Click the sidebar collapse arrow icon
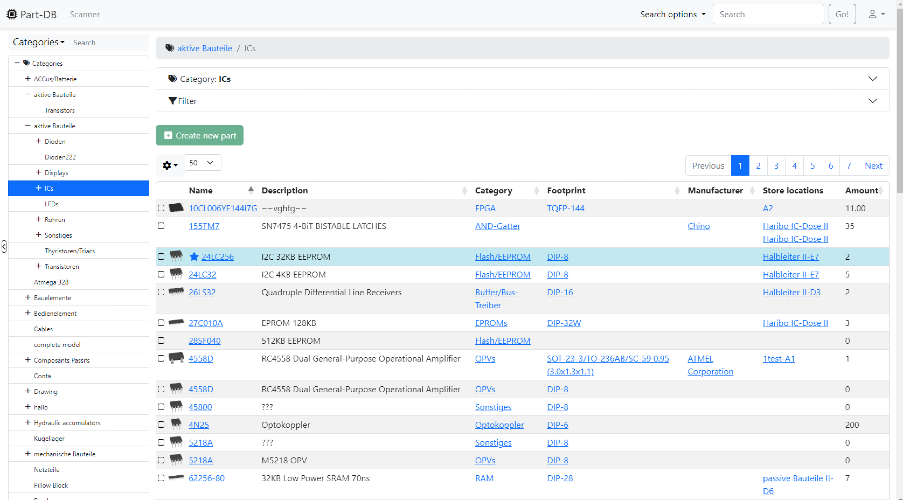903x500 pixels. [x=3, y=247]
